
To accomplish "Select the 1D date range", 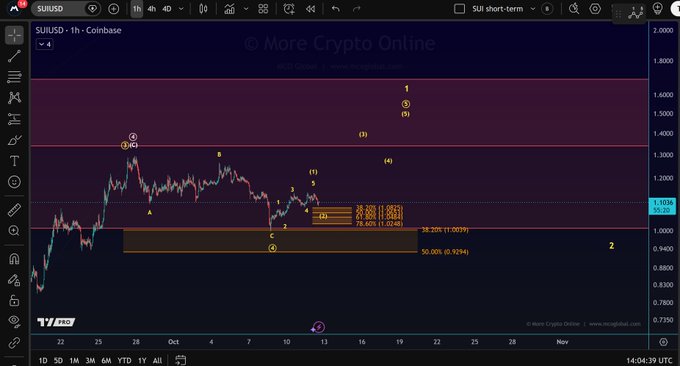I will point(43,360).
